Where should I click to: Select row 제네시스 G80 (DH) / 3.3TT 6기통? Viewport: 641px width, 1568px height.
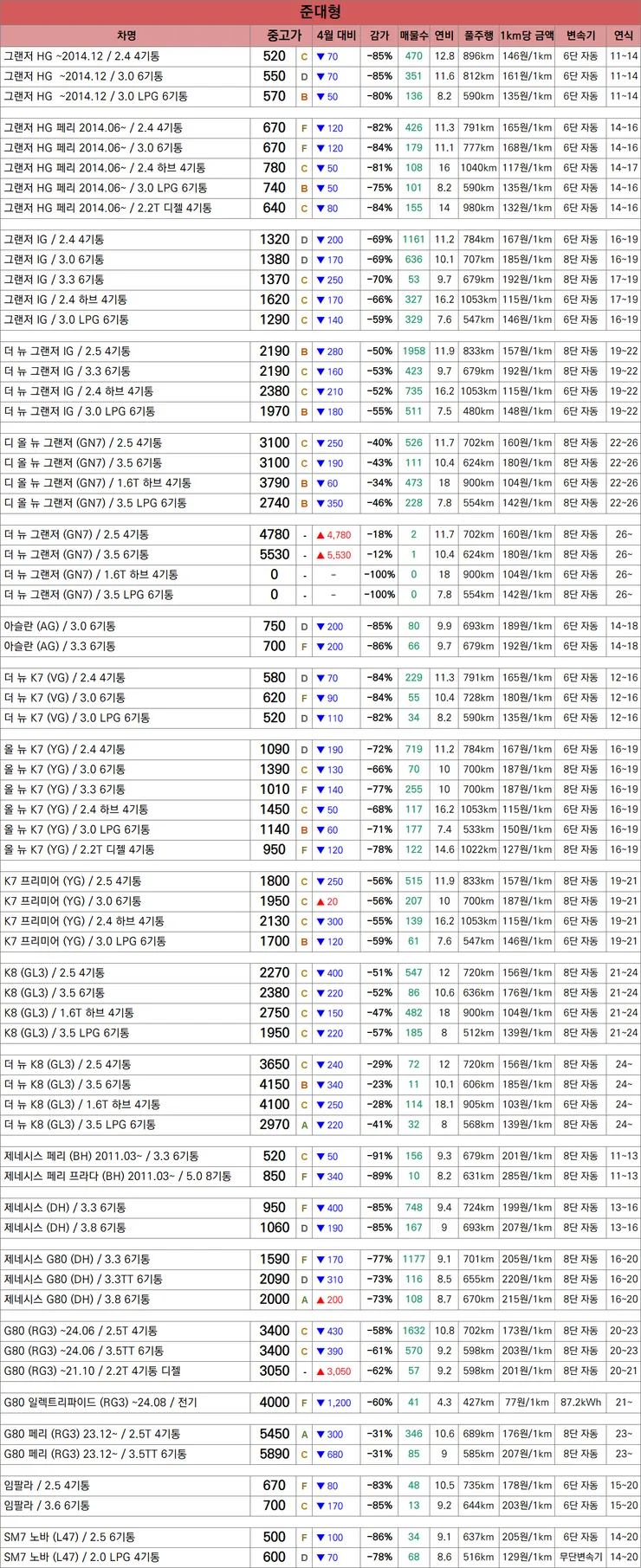point(320,1279)
